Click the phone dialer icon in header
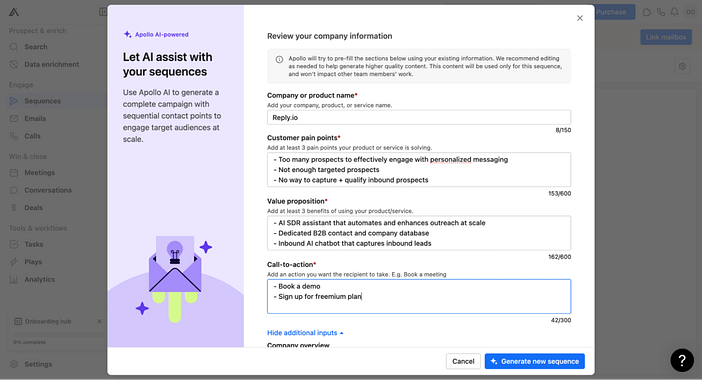Image resolution: width=702 pixels, height=380 pixels. point(660,12)
